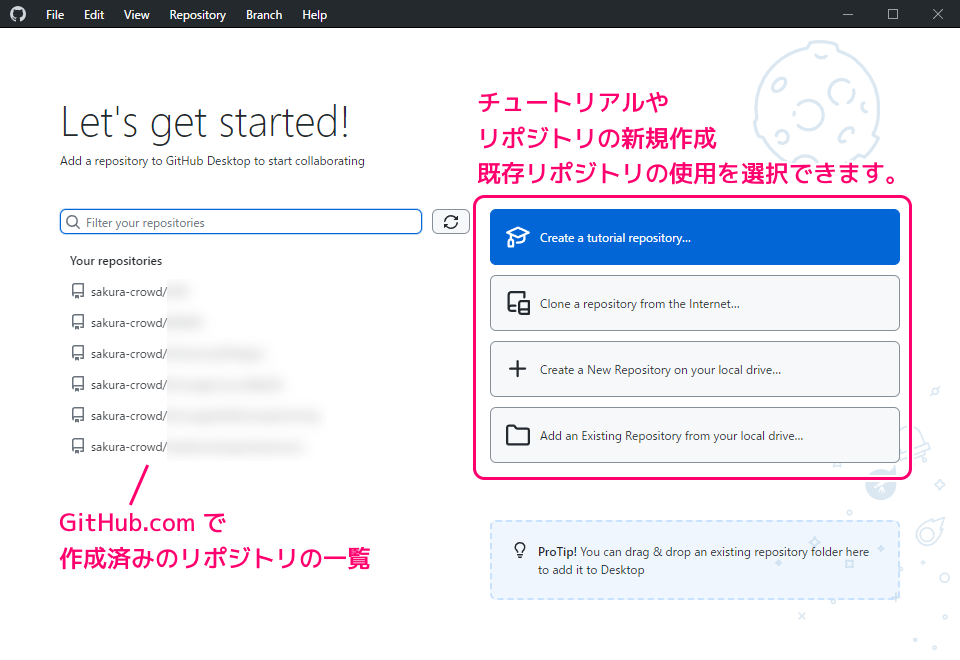This screenshot has width=960, height=660.
Task: Click the graduation cap tutorial icon
Action: [x=517, y=237]
